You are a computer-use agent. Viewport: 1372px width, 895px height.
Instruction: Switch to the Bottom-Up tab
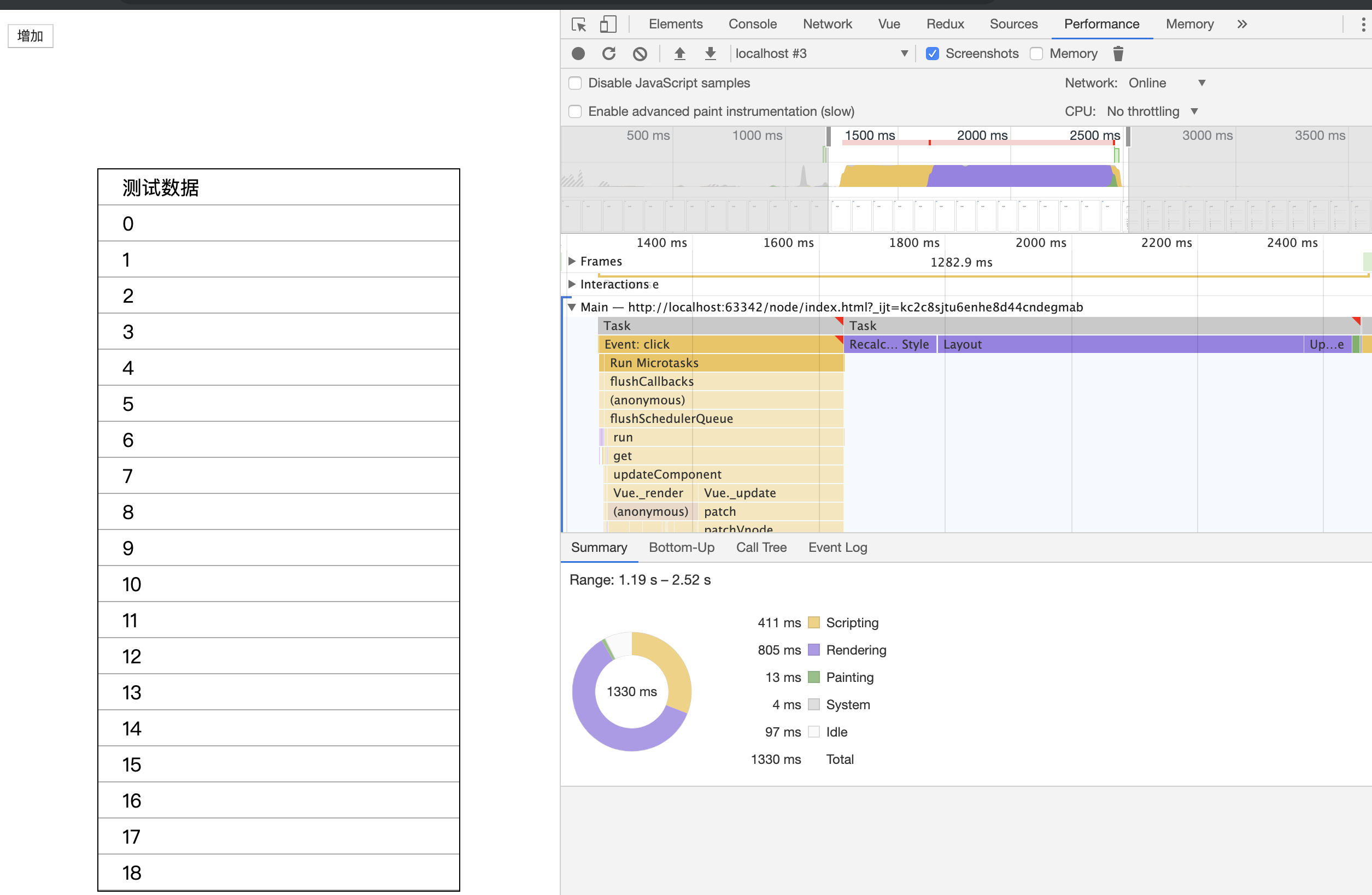tap(682, 547)
